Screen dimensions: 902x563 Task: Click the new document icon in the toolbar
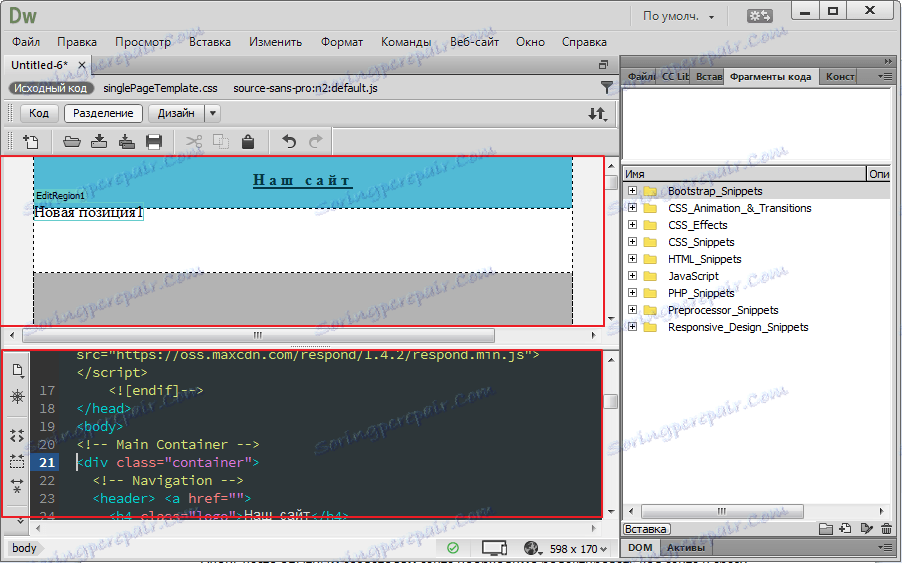(30, 141)
